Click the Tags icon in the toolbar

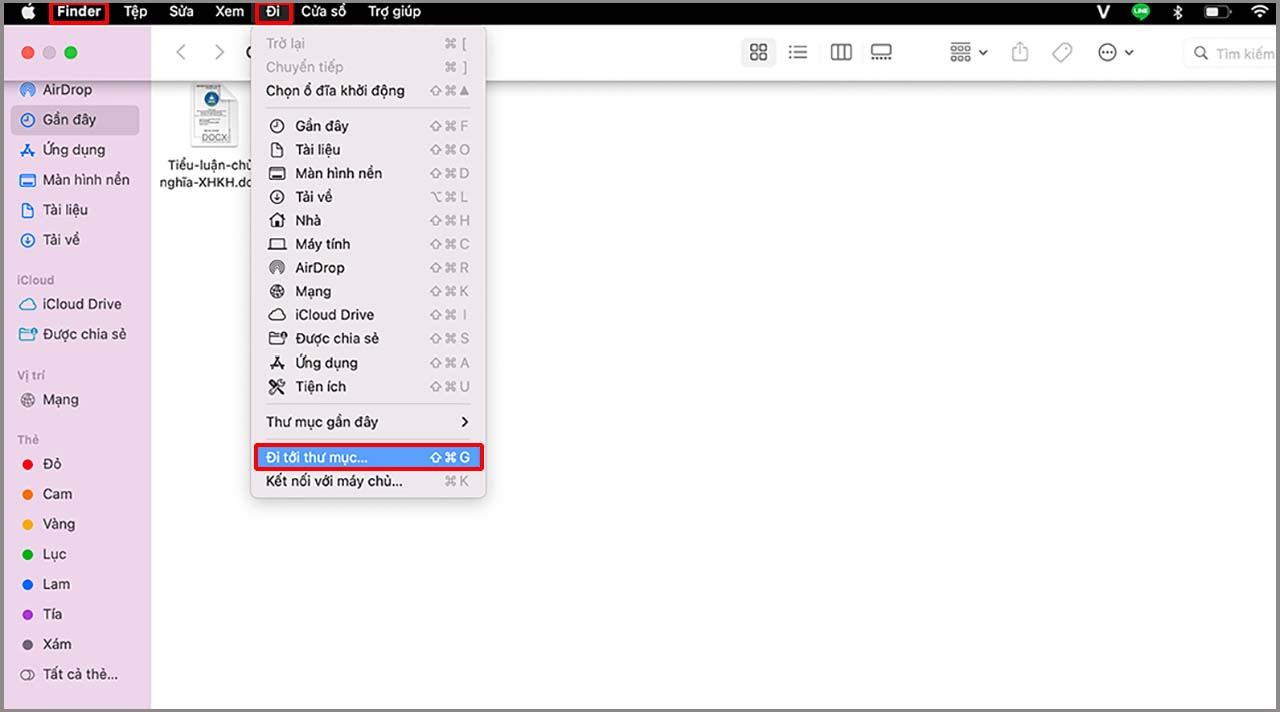click(x=1061, y=52)
